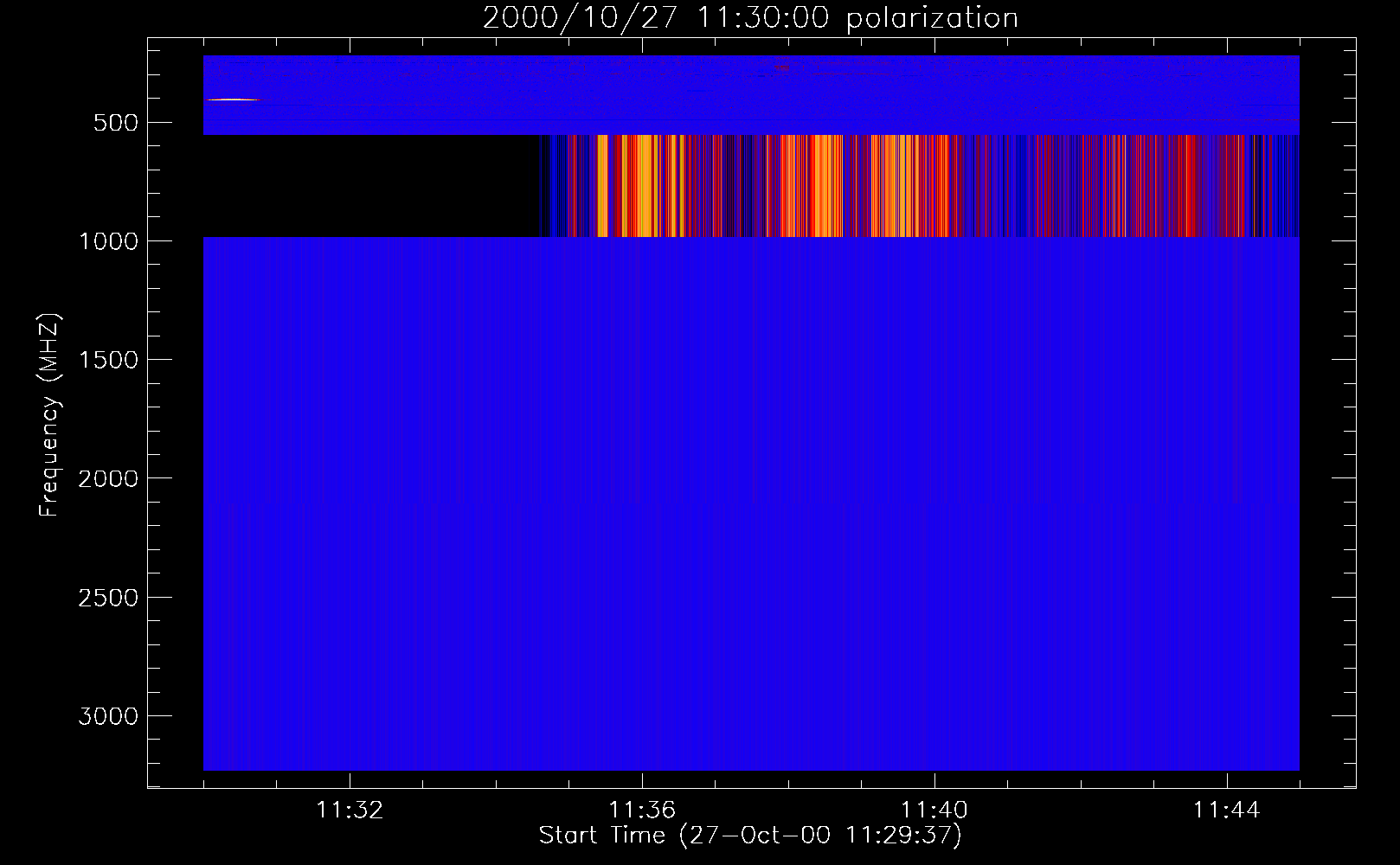Screen dimensions: 1400x865
Task: Click the 'Start Time (27-Oct-00 11:29:37)' label
Action: 750,836
